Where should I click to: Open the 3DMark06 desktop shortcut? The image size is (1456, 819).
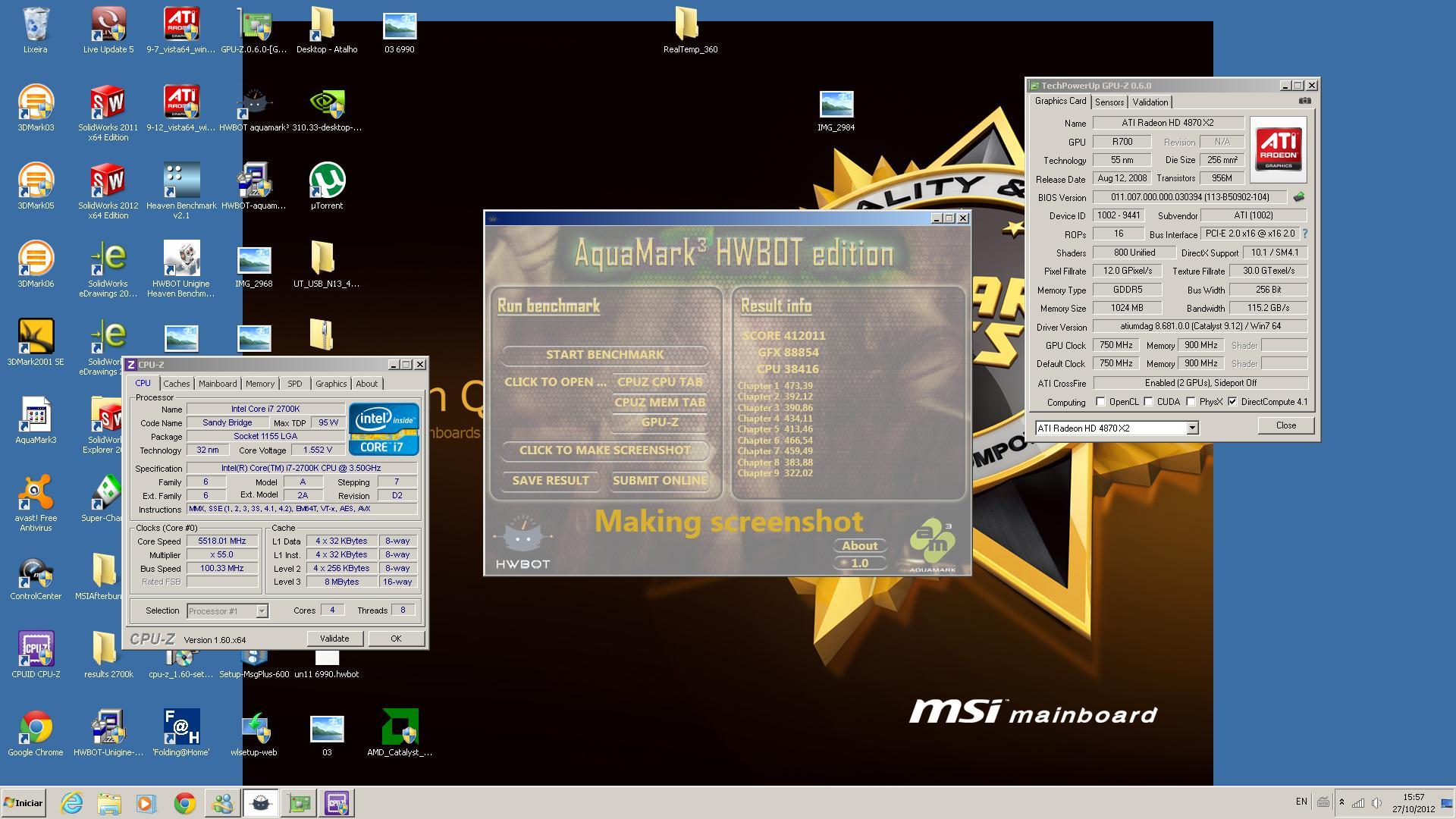(36, 265)
